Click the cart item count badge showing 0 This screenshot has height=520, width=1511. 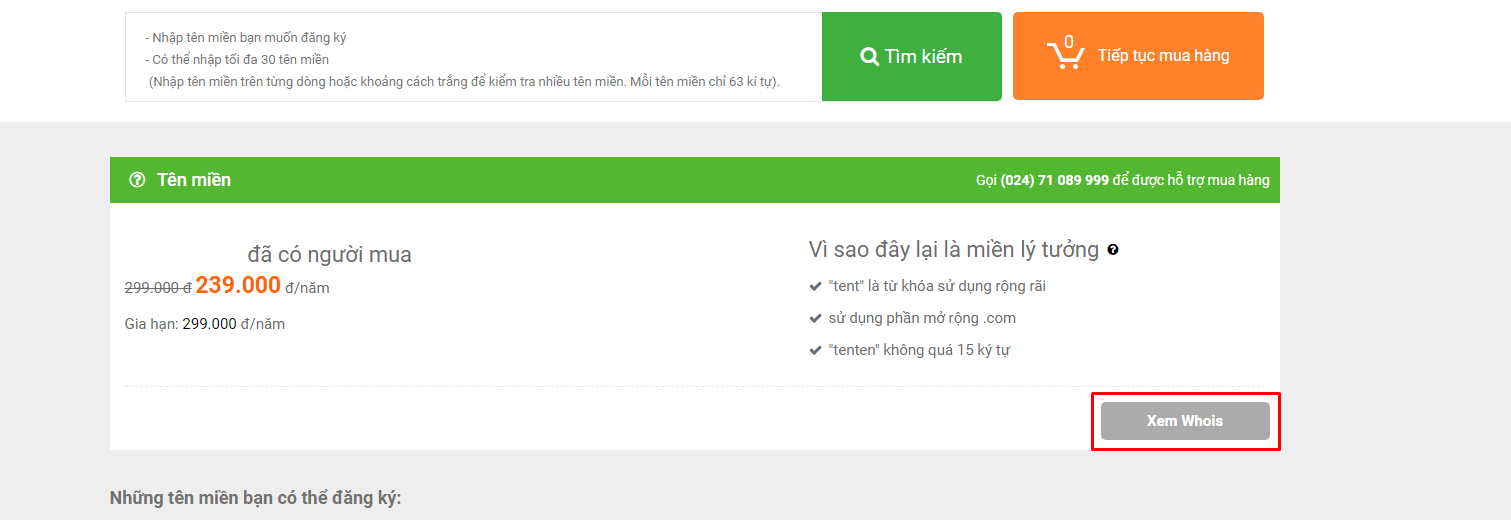(x=1069, y=42)
